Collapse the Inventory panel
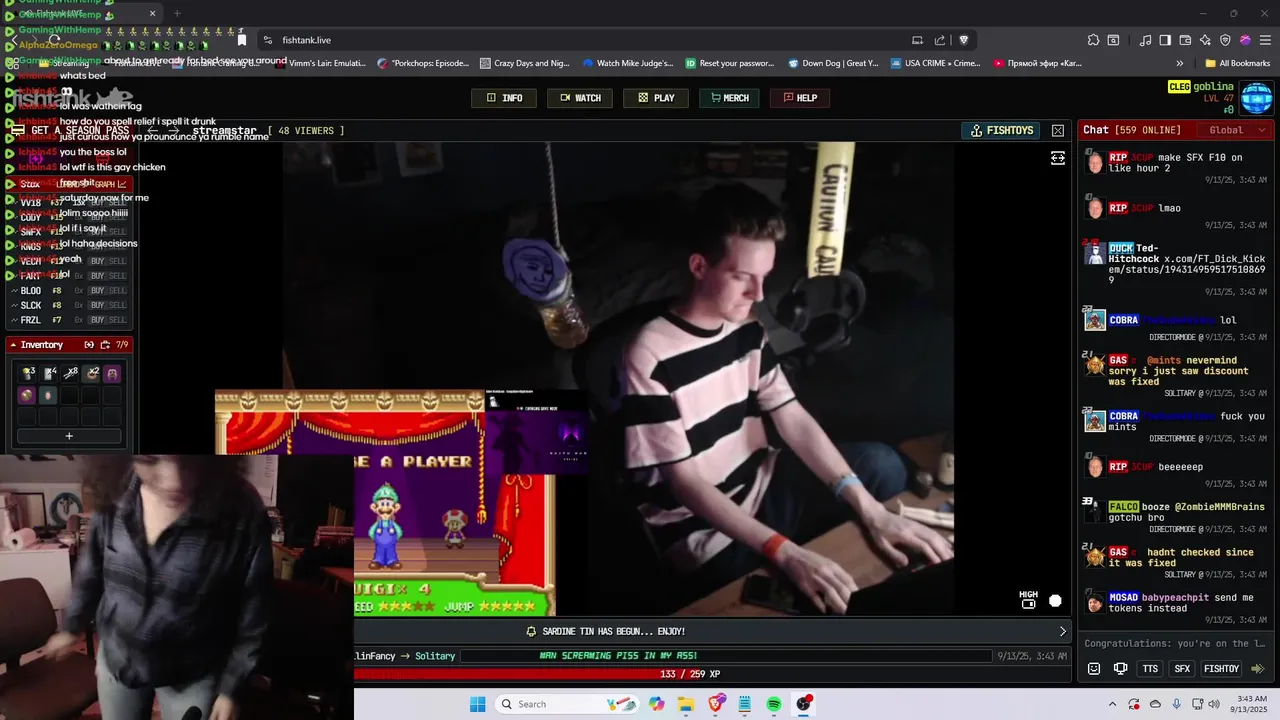 [13, 344]
